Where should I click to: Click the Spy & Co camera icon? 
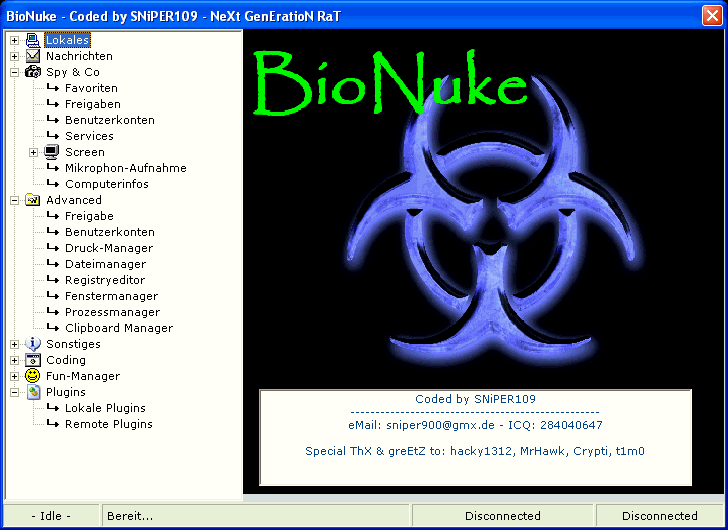coord(33,72)
